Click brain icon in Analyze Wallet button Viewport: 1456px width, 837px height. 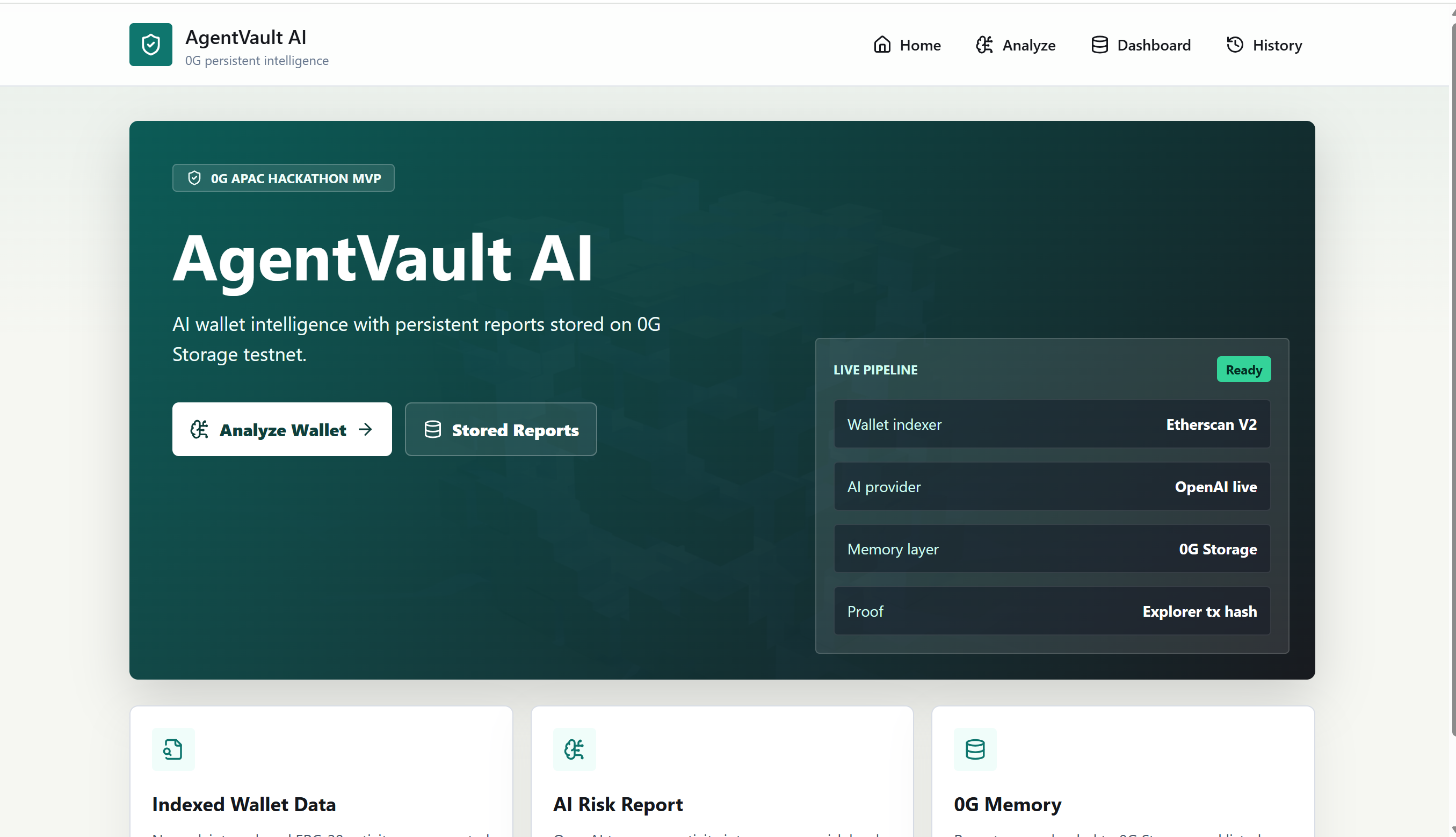tap(199, 429)
